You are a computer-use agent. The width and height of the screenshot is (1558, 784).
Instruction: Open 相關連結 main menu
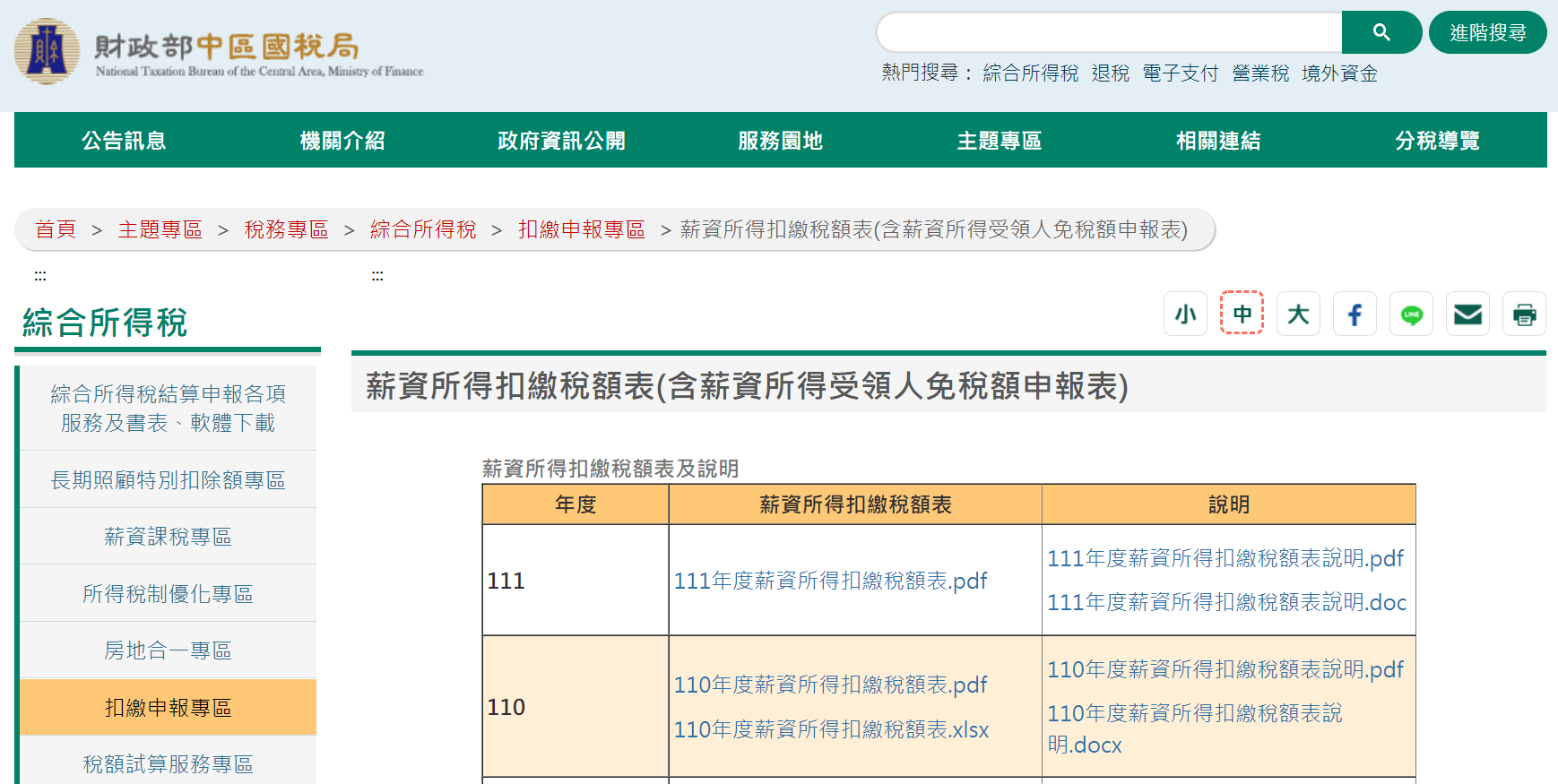tap(1218, 141)
